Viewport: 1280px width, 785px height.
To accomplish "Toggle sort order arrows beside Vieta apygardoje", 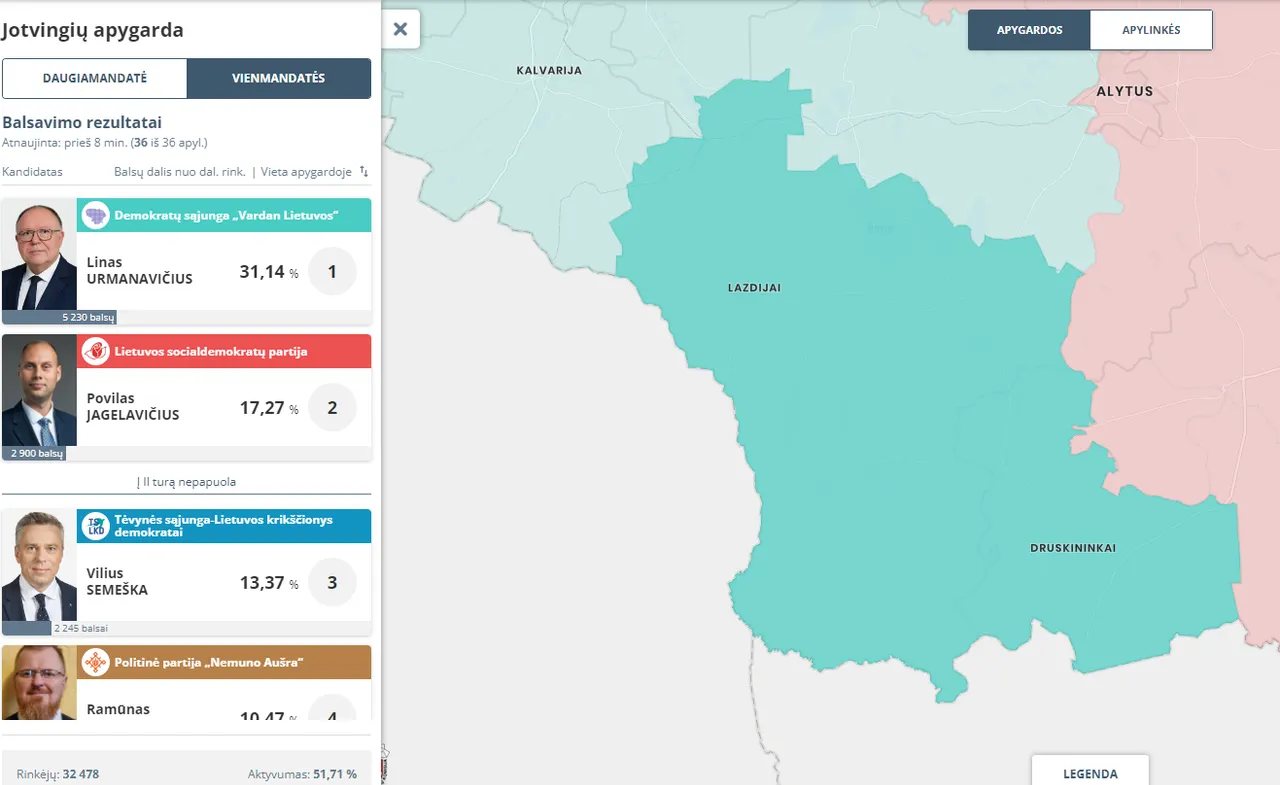I will pyautogui.click(x=364, y=172).
